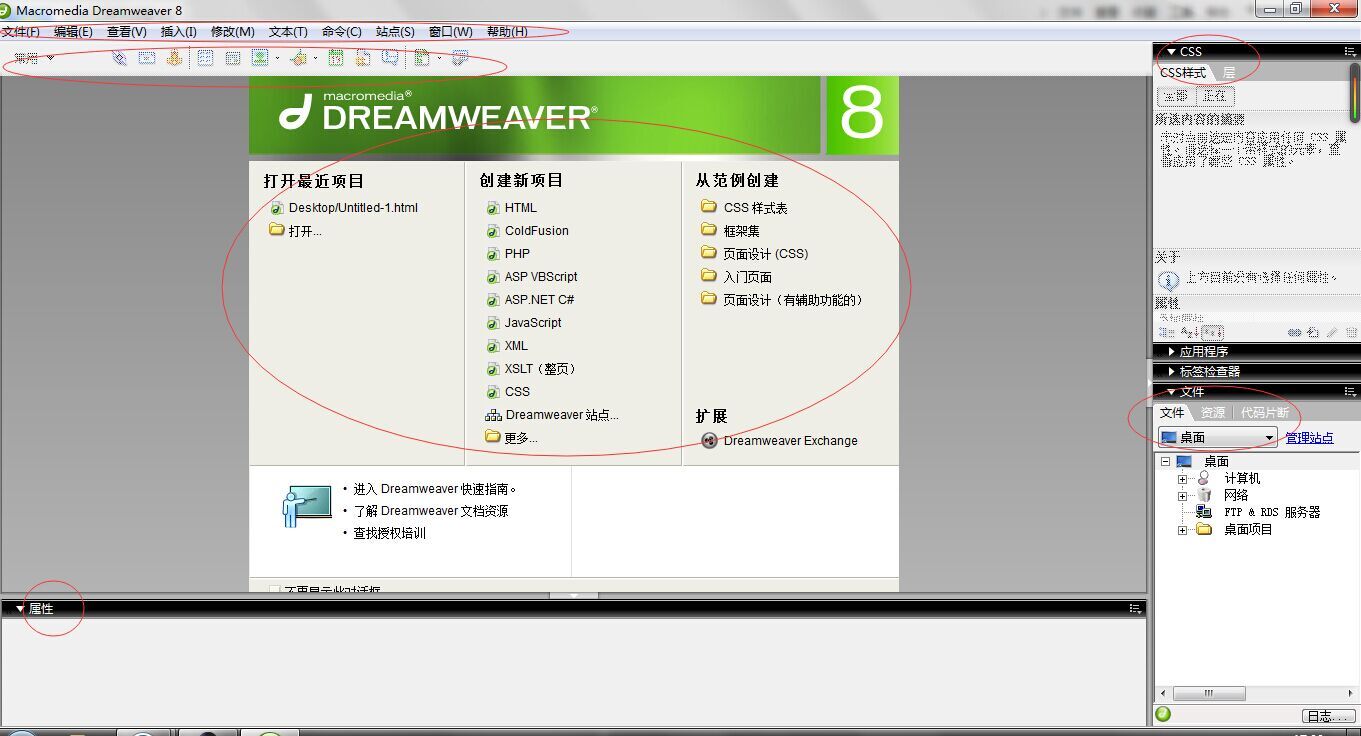
Task: Click the Properties panel options menu icon
Action: coord(1135,608)
